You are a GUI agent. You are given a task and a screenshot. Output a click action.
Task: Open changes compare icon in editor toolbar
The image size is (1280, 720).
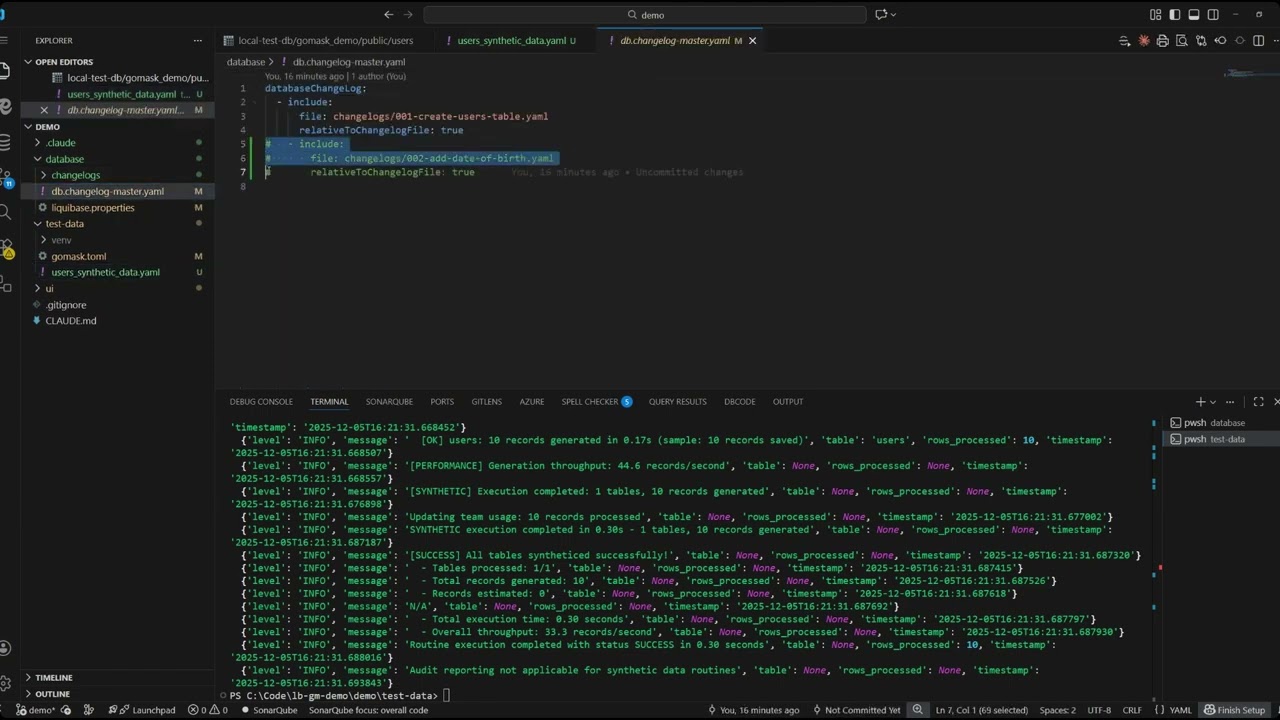(1201, 41)
